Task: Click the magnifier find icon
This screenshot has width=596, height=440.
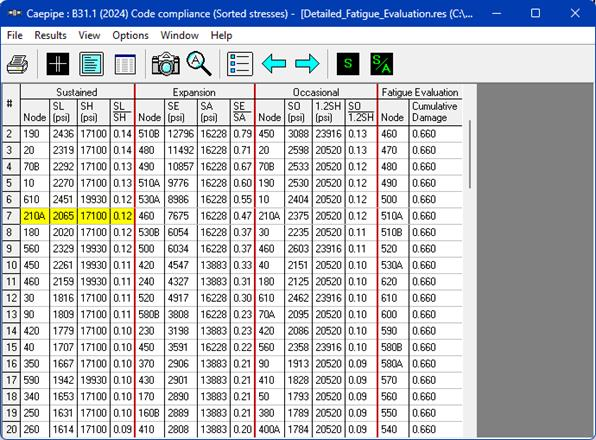Action: [x=199, y=64]
